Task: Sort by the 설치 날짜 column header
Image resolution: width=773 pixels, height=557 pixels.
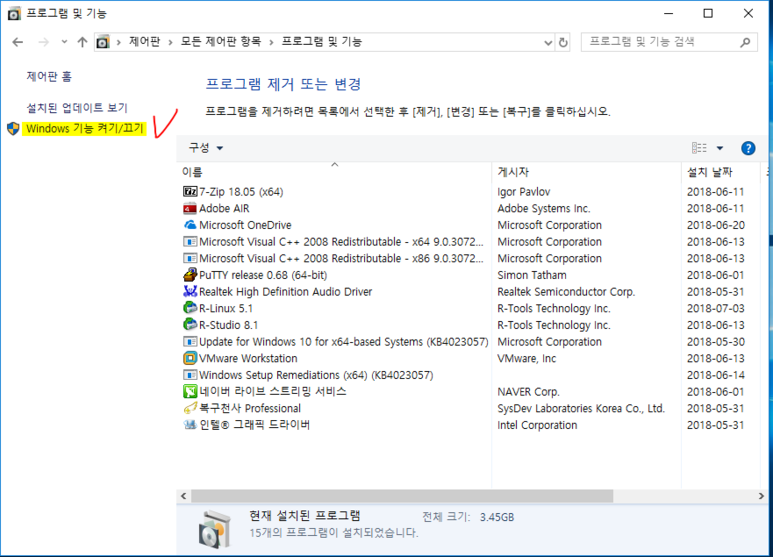Action: pos(709,172)
